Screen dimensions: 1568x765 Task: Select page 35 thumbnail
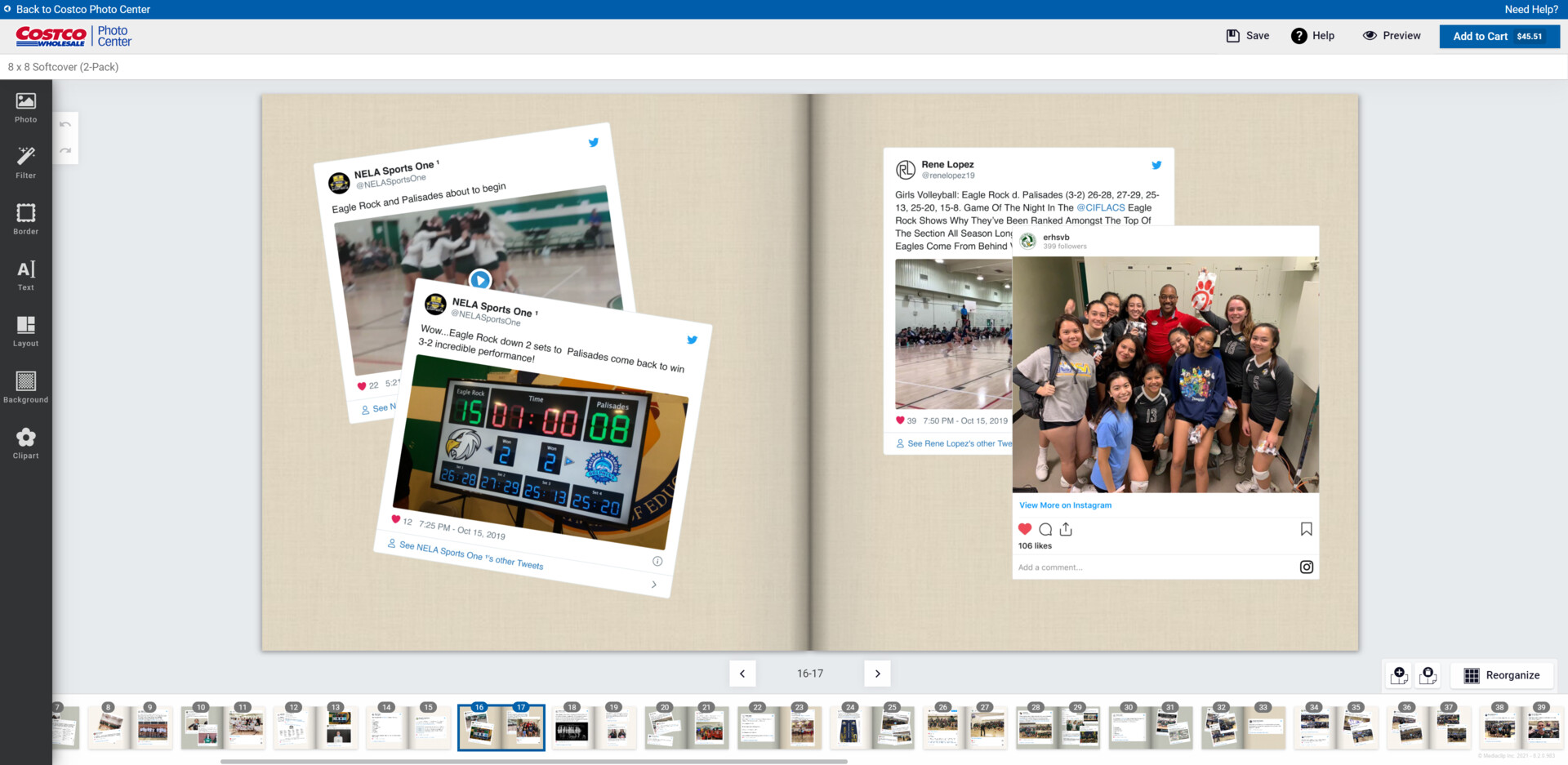(1357, 727)
